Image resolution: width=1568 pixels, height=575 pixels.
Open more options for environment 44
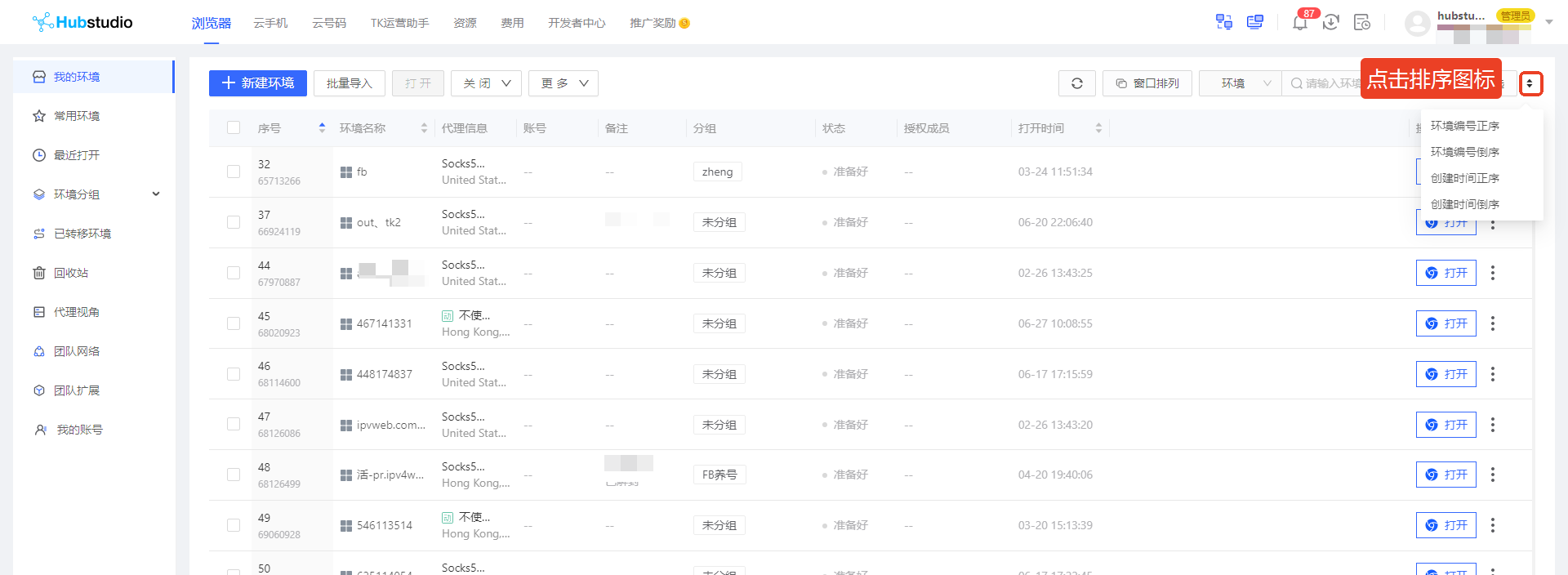1493,273
